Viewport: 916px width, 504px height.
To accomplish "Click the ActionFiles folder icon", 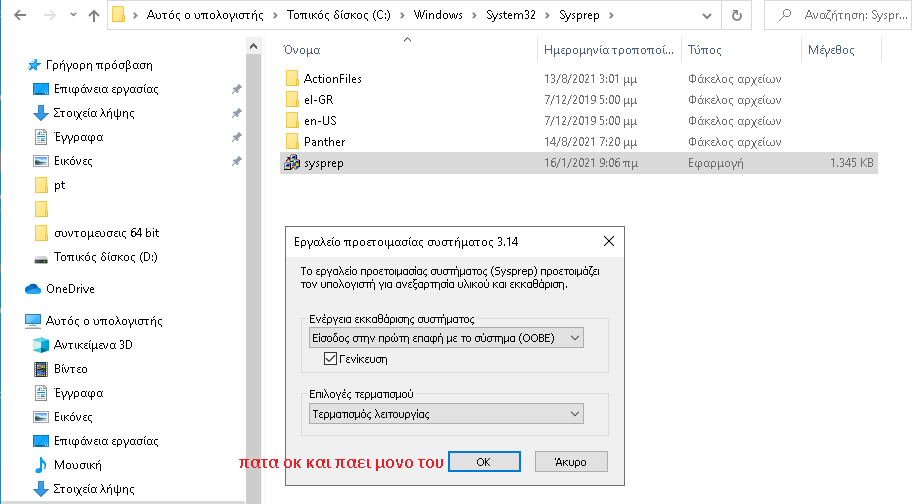I will click(x=292, y=79).
